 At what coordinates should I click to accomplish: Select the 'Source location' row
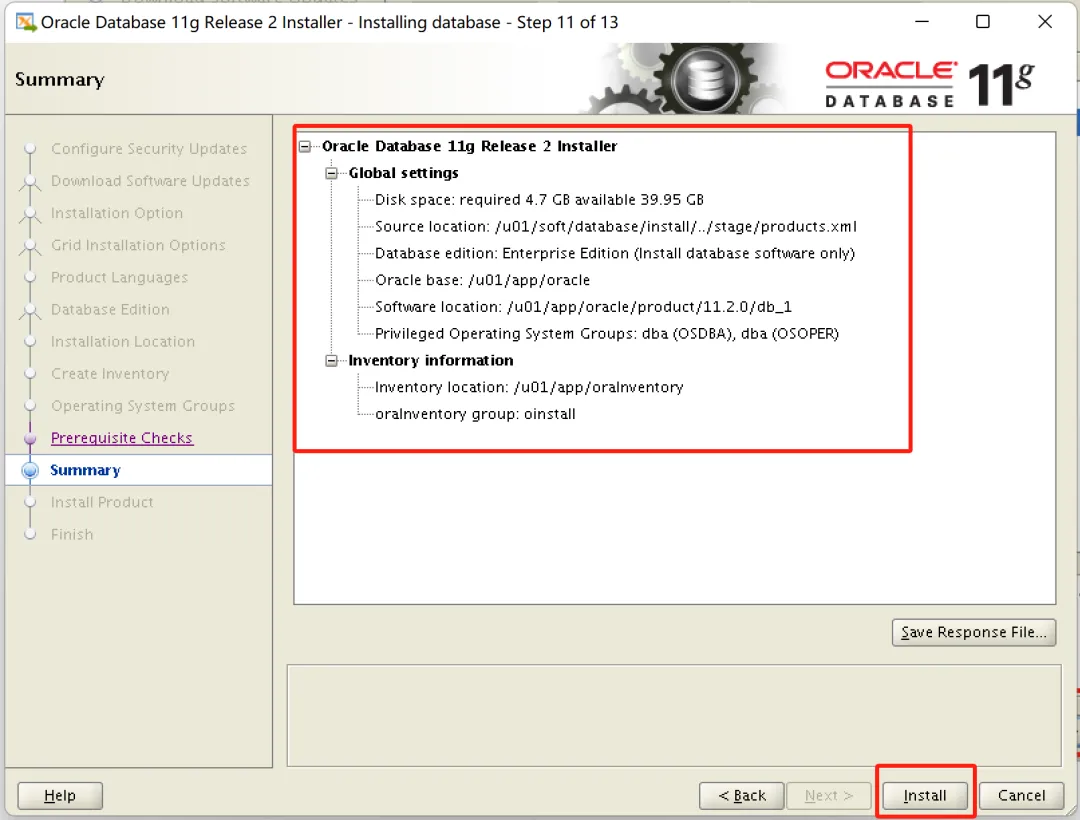tap(616, 227)
